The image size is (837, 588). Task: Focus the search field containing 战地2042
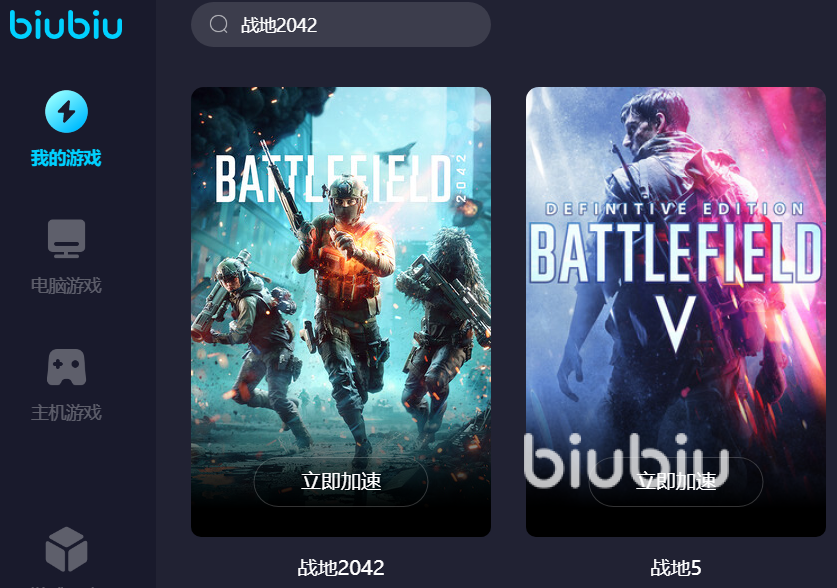341,25
